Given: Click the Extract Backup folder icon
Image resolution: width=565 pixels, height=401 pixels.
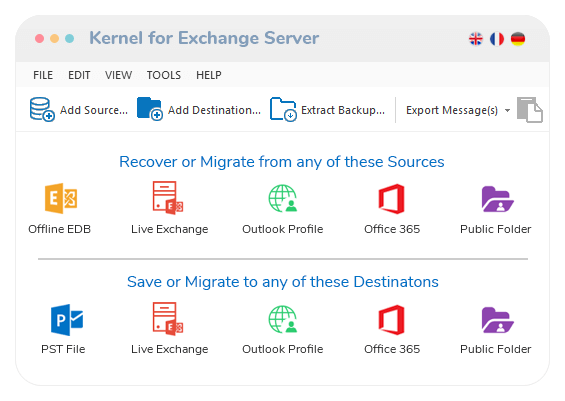Looking at the screenshot, I should click(x=283, y=110).
